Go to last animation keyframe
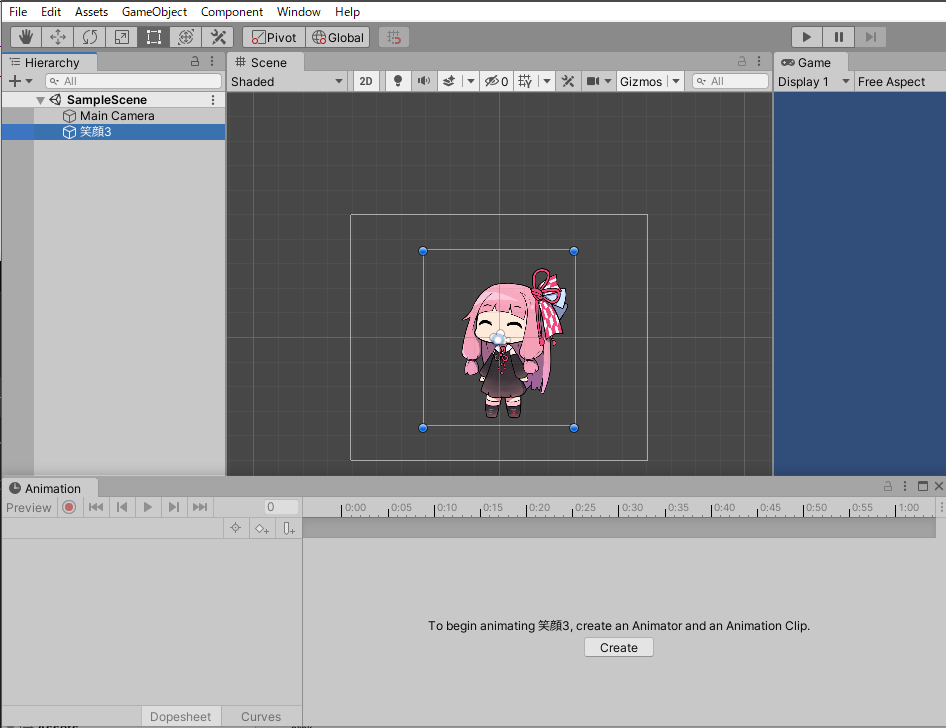946x728 pixels. tap(200, 507)
